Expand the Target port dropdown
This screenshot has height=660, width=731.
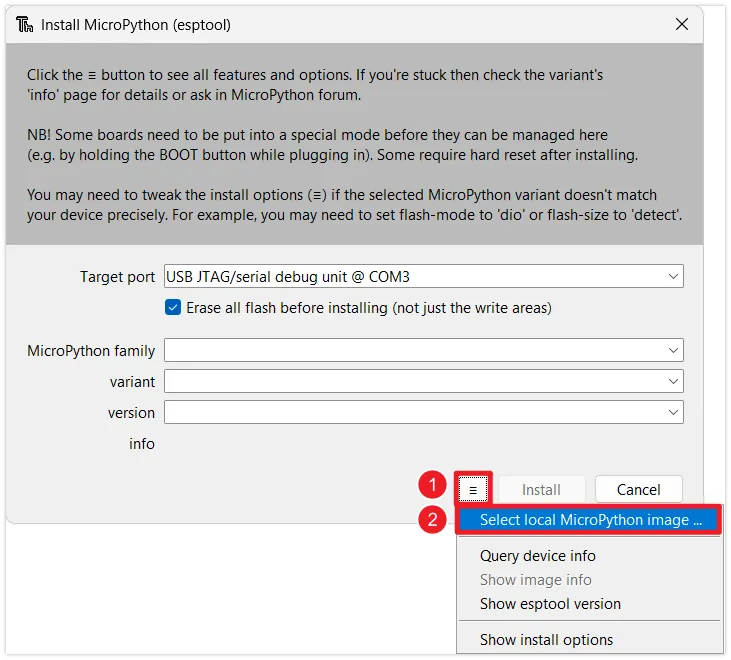(x=673, y=277)
